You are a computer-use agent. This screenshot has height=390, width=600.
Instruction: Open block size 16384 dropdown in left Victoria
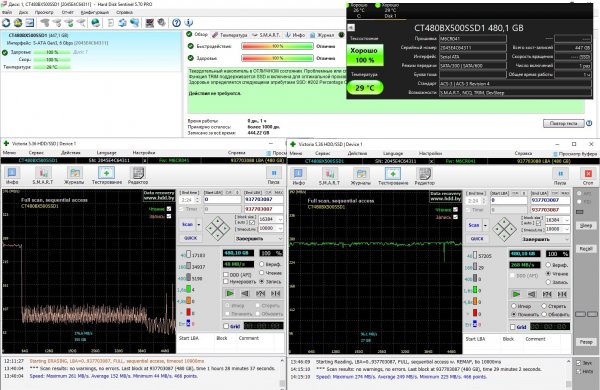[280, 219]
